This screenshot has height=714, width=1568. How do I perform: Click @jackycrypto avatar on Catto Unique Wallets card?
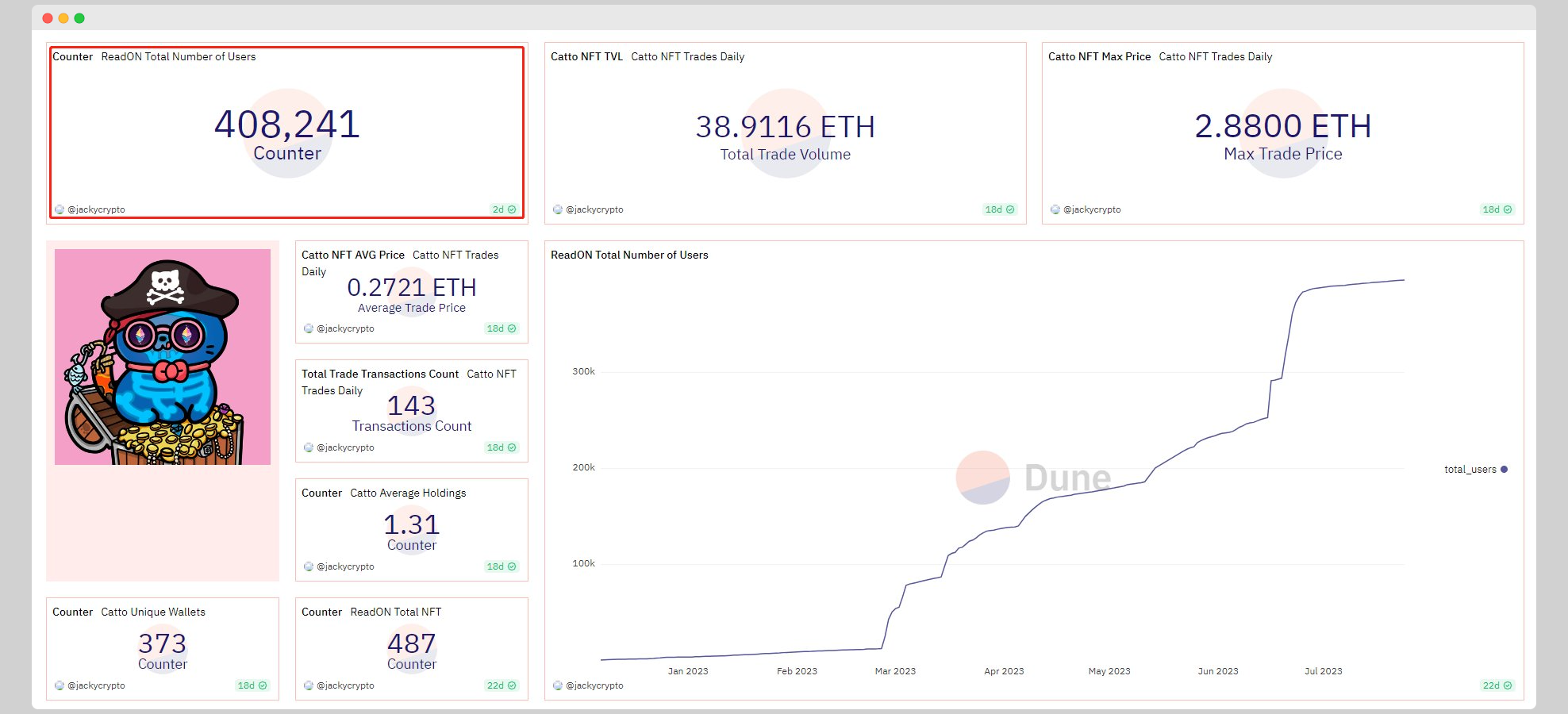pos(60,685)
